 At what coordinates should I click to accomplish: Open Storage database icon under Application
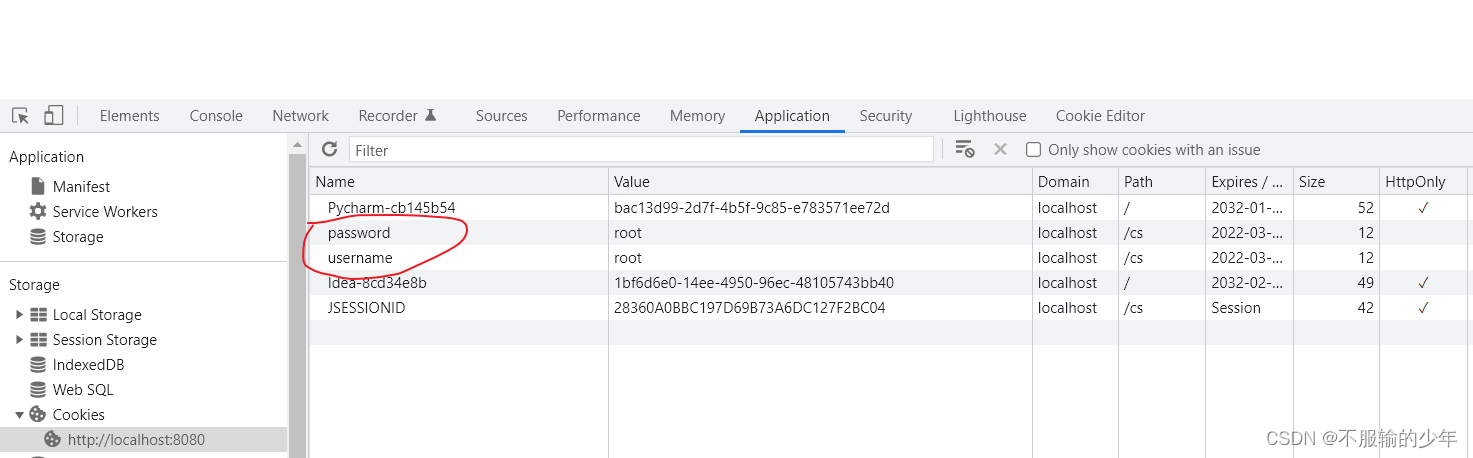coord(77,237)
